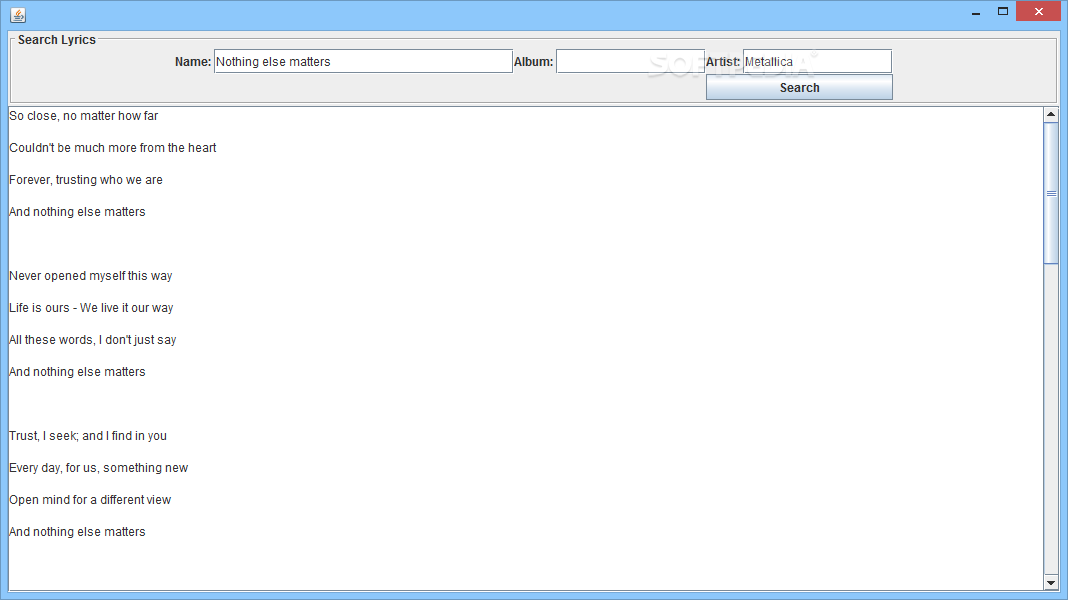Click the 'Search Lyrics' panel title
This screenshot has height=600, width=1068.
pyautogui.click(x=57, y=40)
